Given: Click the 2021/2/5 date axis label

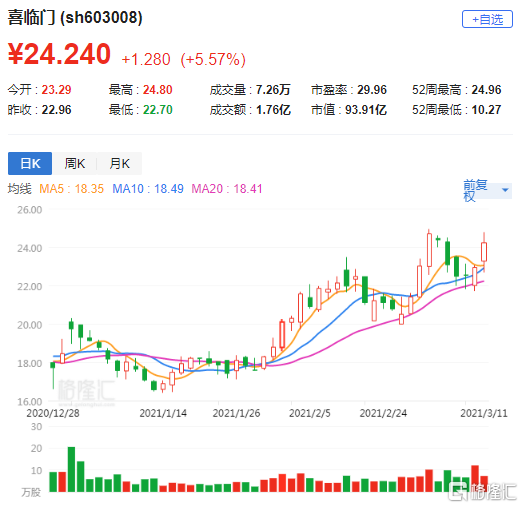Looking at the screenshot, I should point(310,413).
